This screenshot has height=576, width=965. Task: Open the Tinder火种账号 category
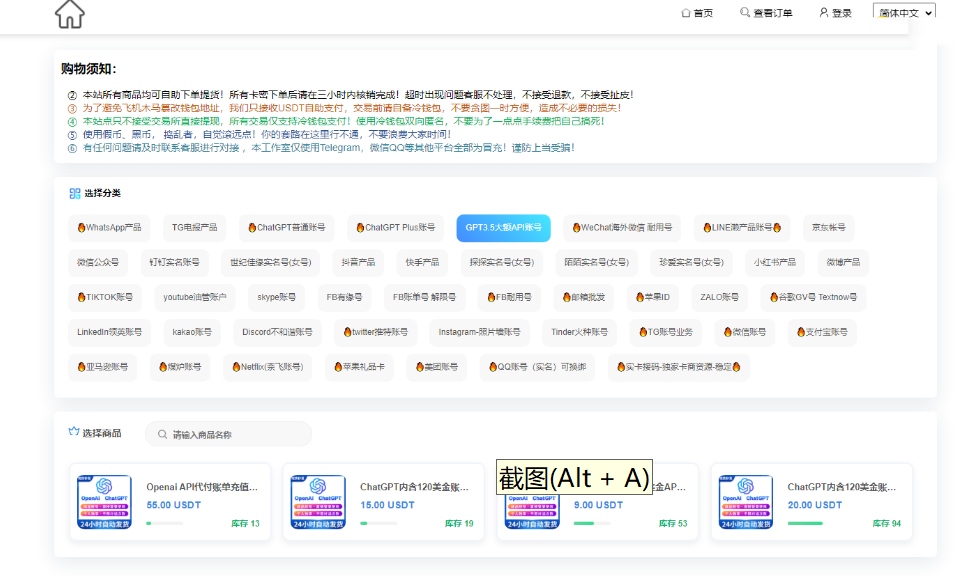click(579, 333)
